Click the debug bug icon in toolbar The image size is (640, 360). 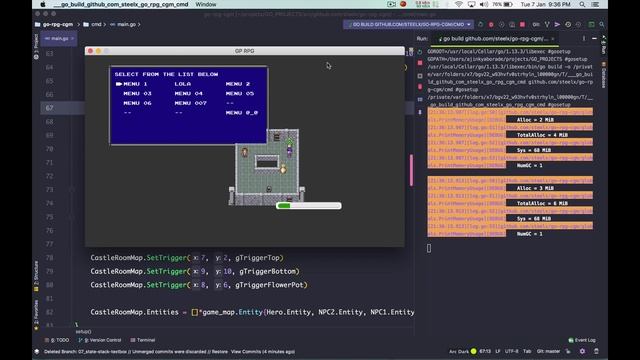click(491, 24)
